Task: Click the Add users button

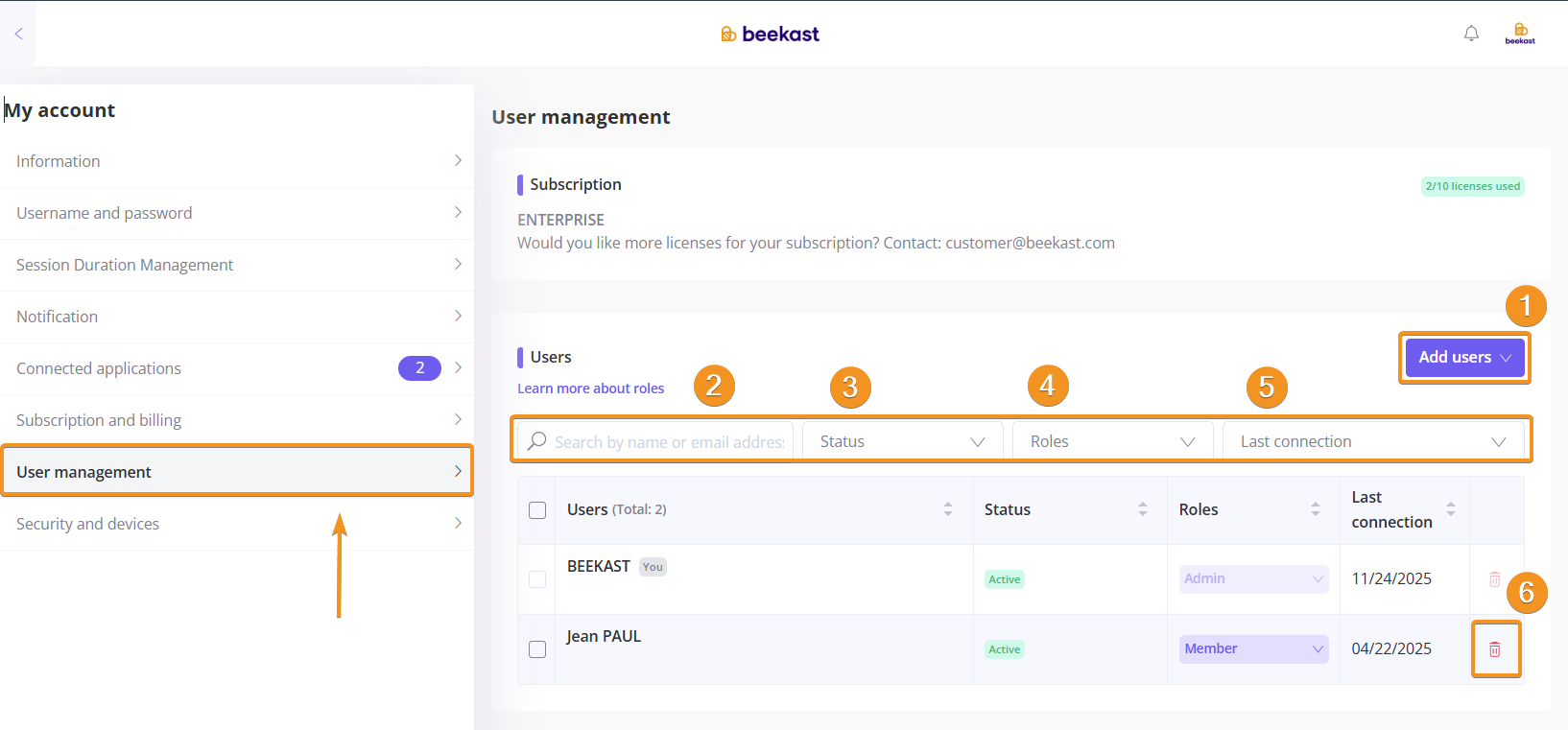Action: pos(1463,357)
